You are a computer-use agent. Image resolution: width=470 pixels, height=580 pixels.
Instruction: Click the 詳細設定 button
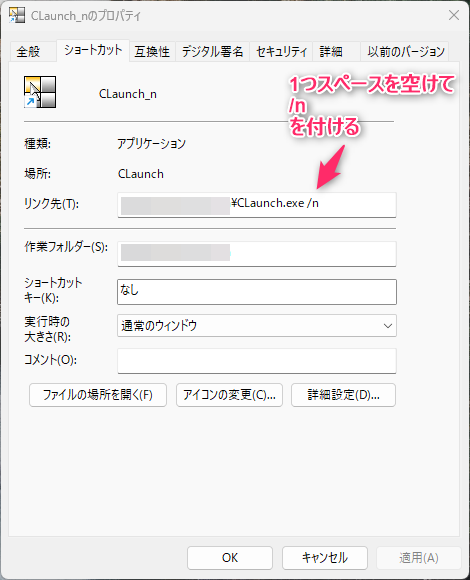pyautogui.click(x=343, y=395)
